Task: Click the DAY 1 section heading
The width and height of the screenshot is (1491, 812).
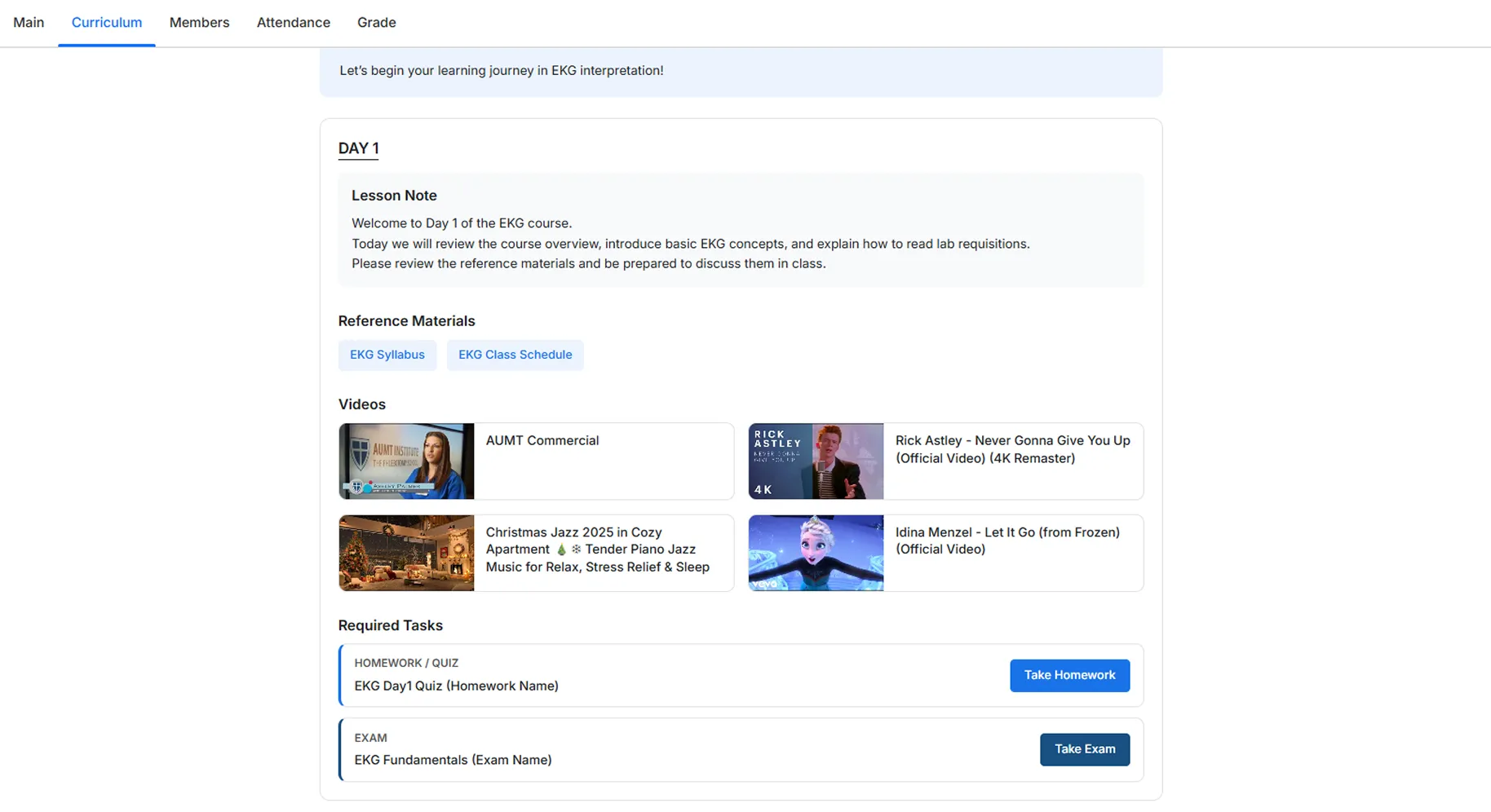Action: click(358, 148)
